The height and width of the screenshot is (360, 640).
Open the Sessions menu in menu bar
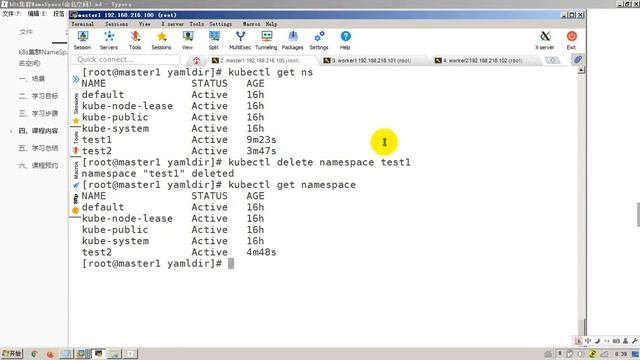point(116,24)
